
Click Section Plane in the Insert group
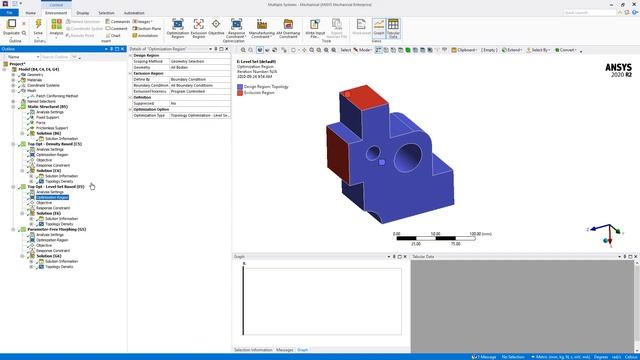point(147,29)
